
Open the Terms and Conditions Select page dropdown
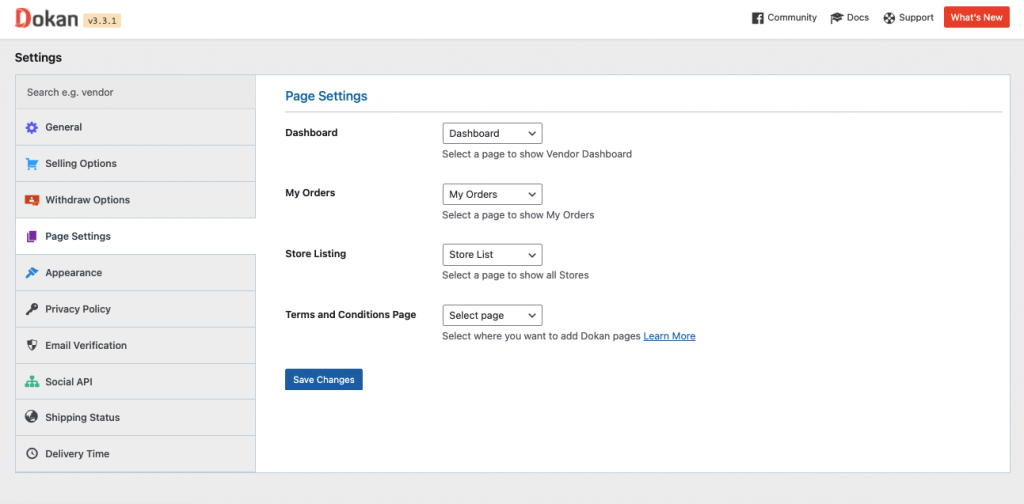(x=492, y=315)
